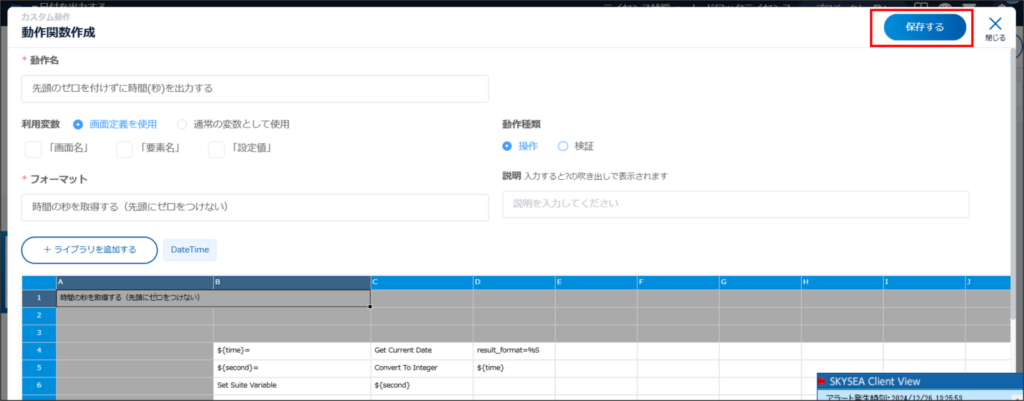Click the DateTime library tag

190,250
